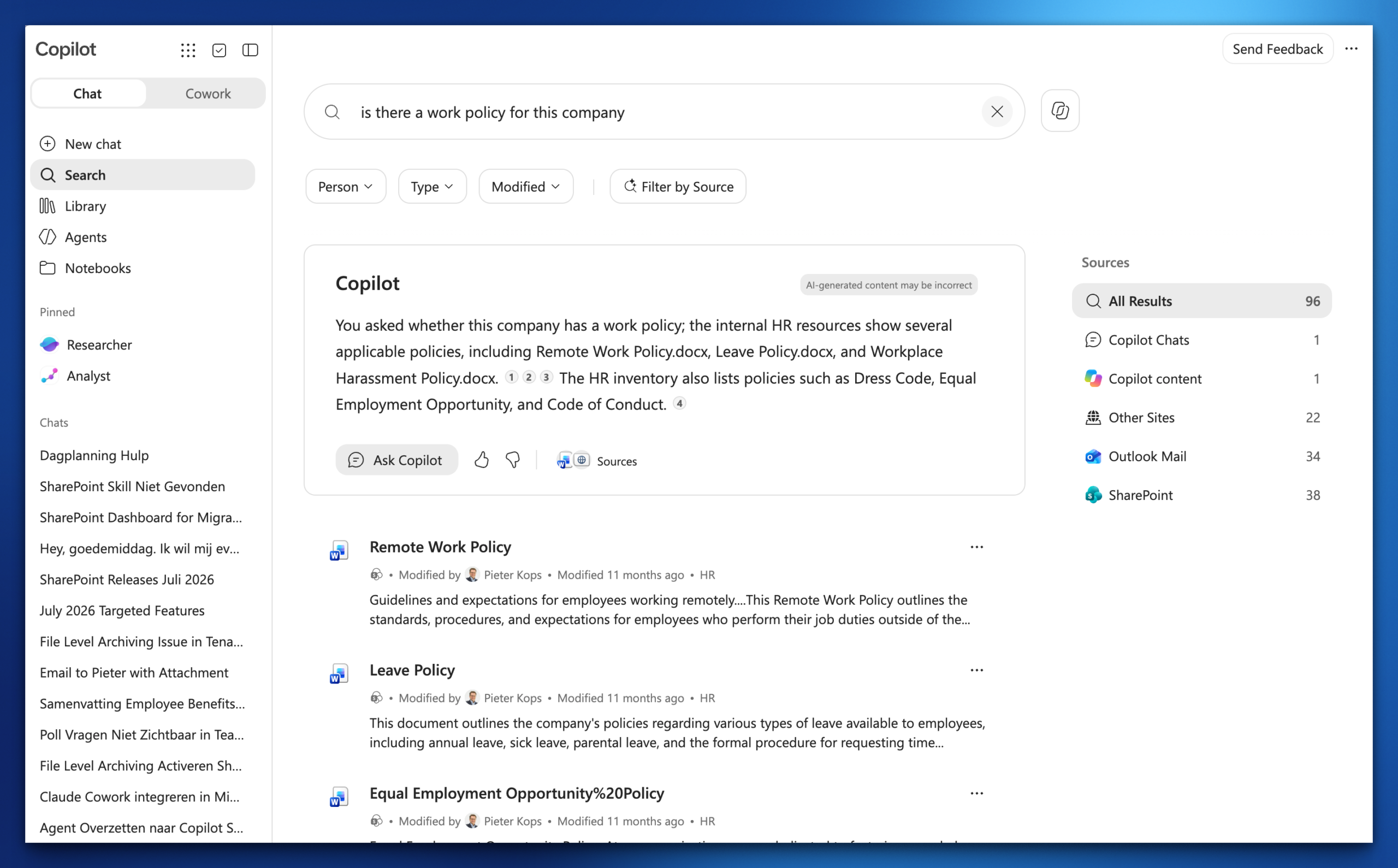
Task: Open Email to Pieter with Attachment chat
Action: [x=143, y=672]
